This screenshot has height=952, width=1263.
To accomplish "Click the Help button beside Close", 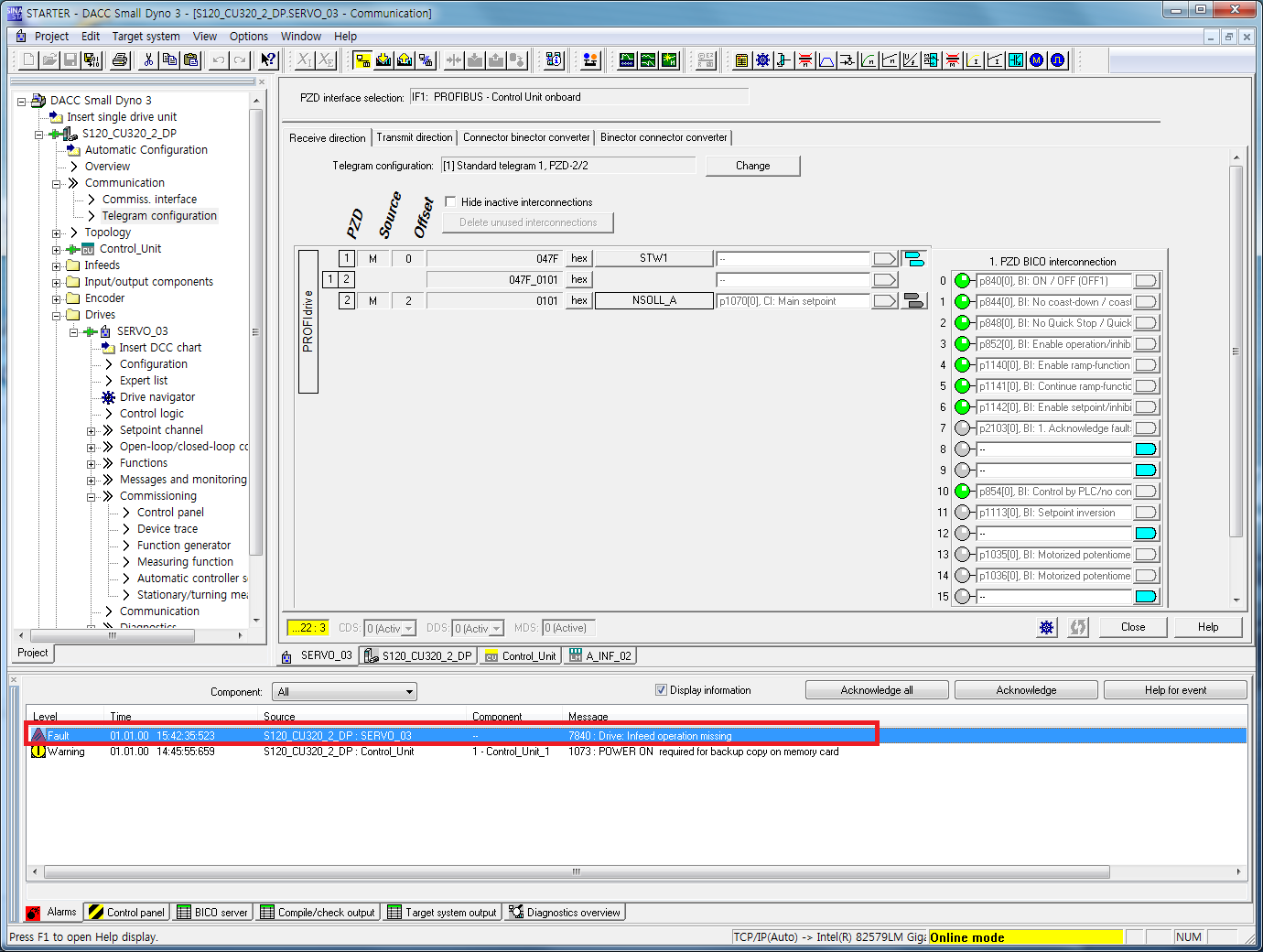I will (1208, 627).
